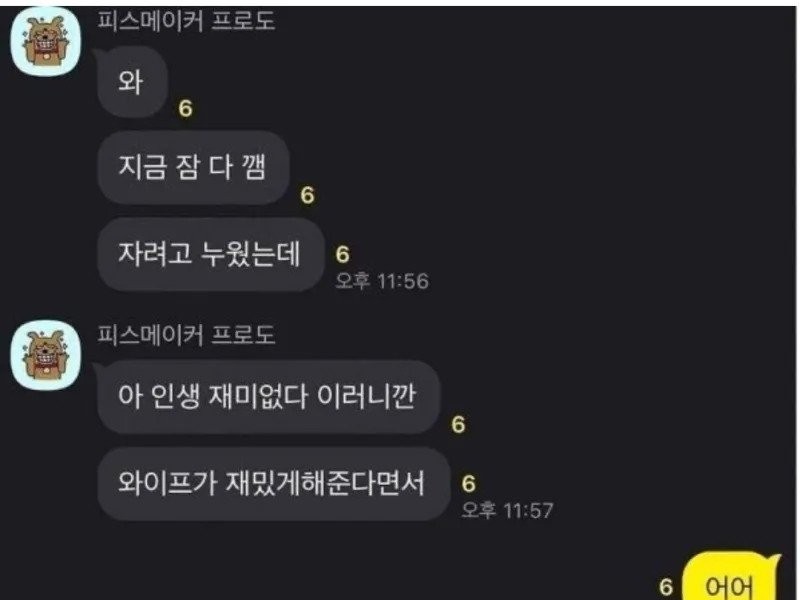Select the 자려고 누웠는데 message bubble
The image size is (800, 600).
tap(210, 254)
